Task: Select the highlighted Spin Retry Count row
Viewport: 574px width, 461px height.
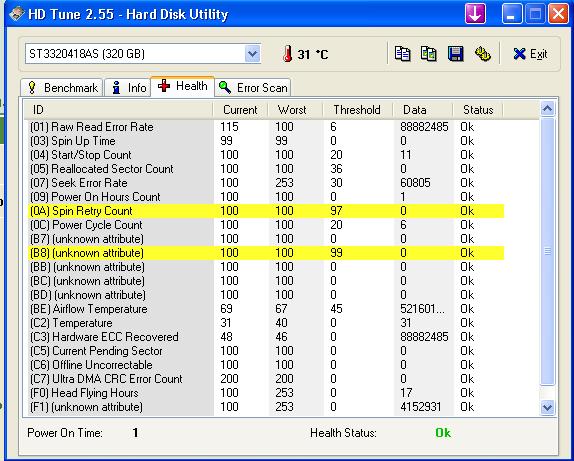Action: 266,211
